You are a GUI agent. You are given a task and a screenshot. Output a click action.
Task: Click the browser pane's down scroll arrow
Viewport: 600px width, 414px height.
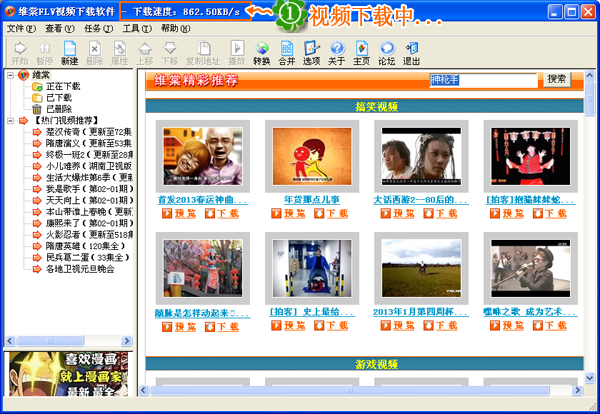coord(589,378)
